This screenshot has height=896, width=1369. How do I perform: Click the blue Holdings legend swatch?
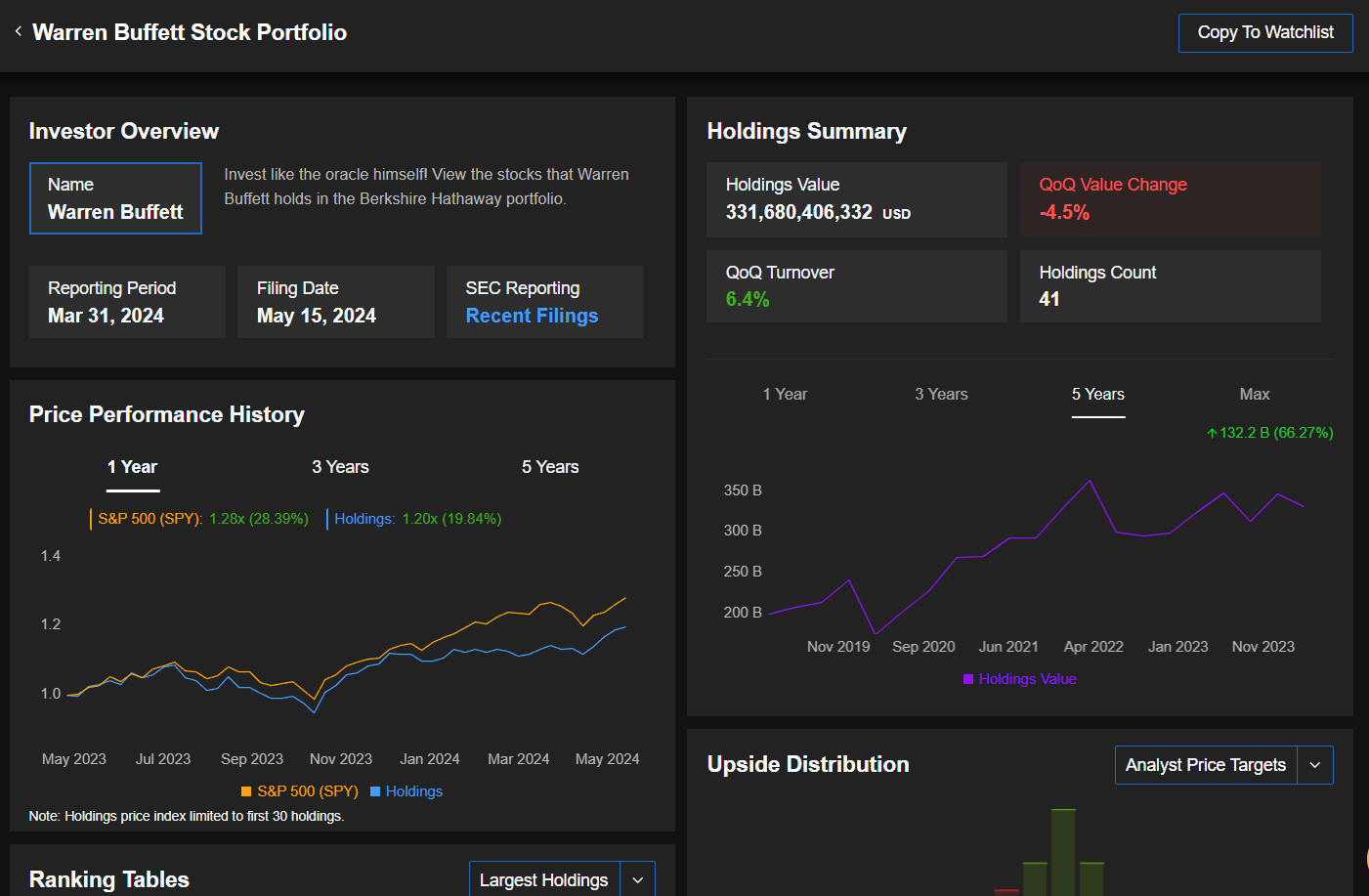click(375, 791)
